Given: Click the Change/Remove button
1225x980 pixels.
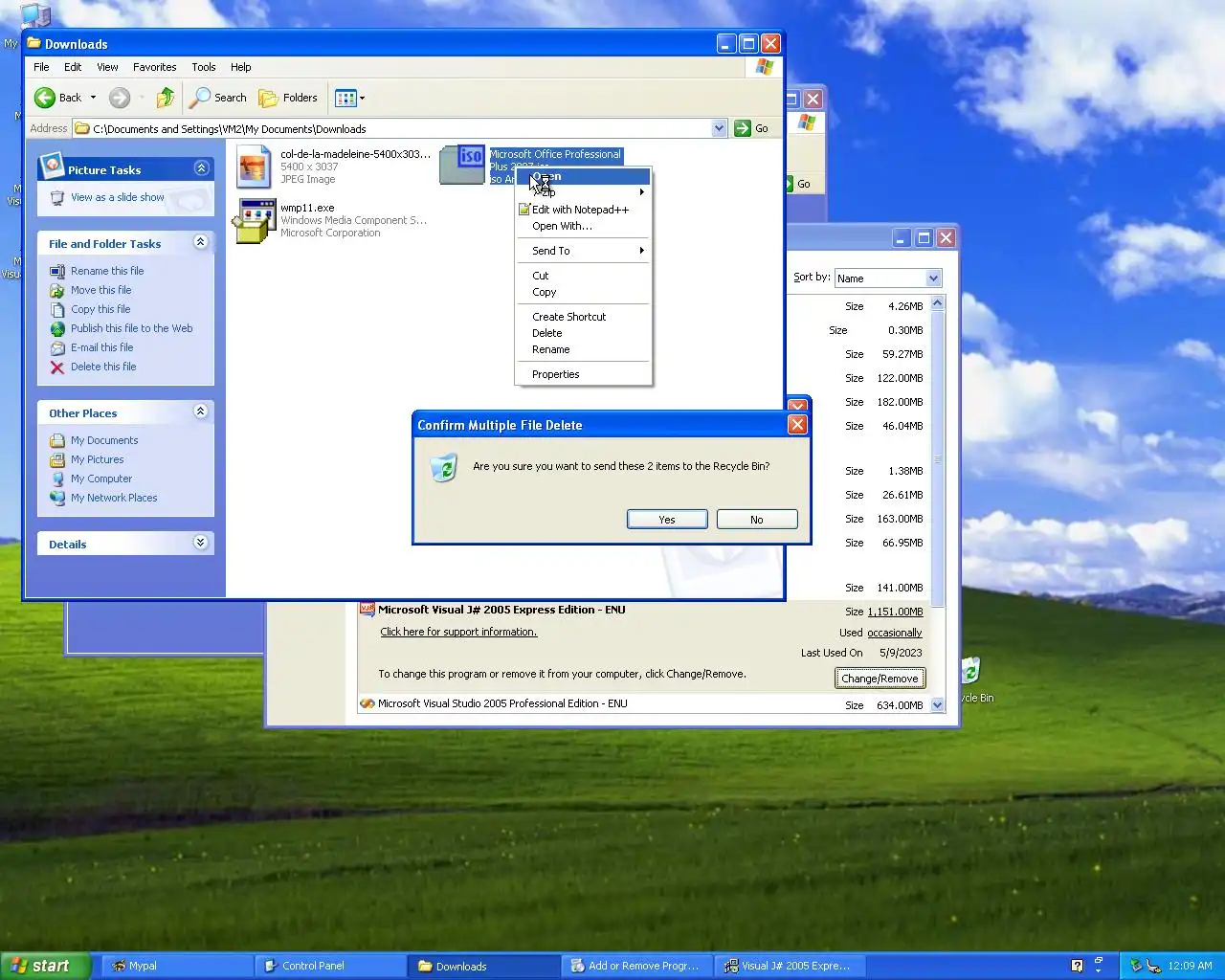Looking at the screenshot, I should pos(880,679).
